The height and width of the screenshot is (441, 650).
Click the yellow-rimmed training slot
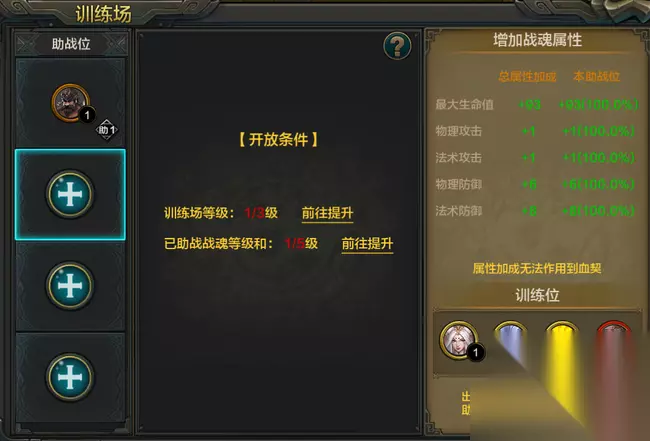point(562,339)
